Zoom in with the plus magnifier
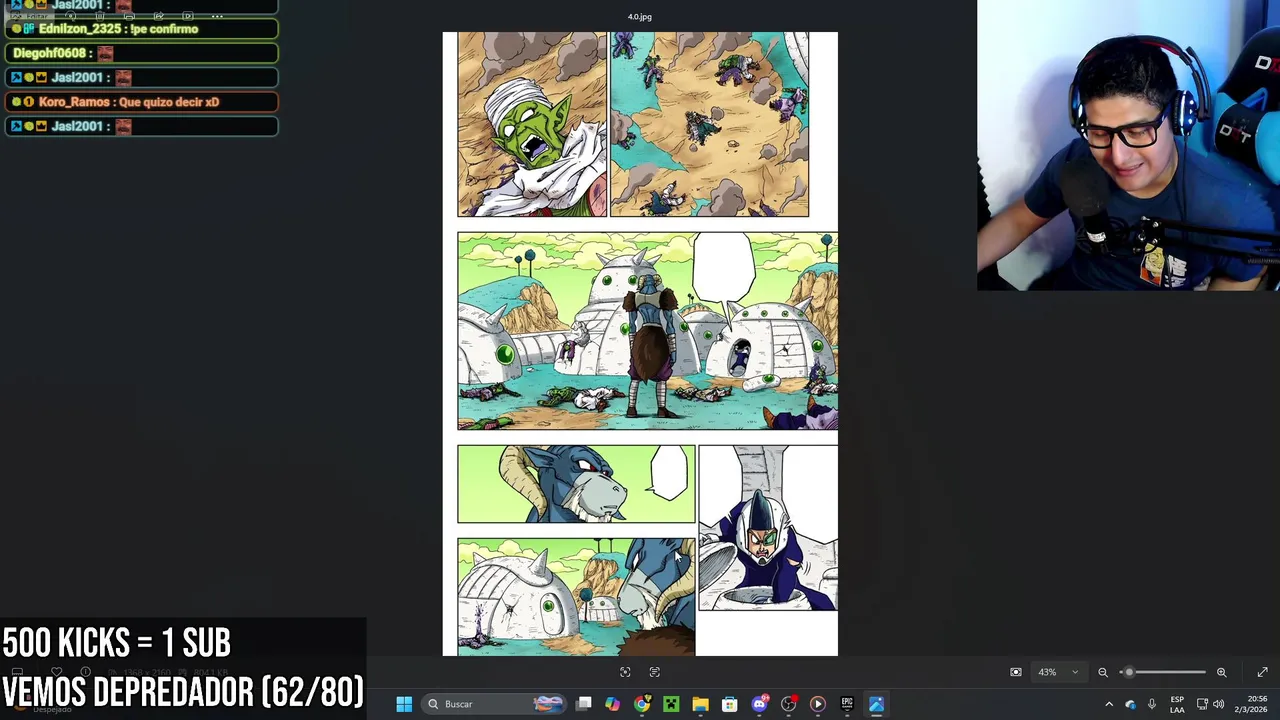 pyautogui.click(x=1221, y=672)
